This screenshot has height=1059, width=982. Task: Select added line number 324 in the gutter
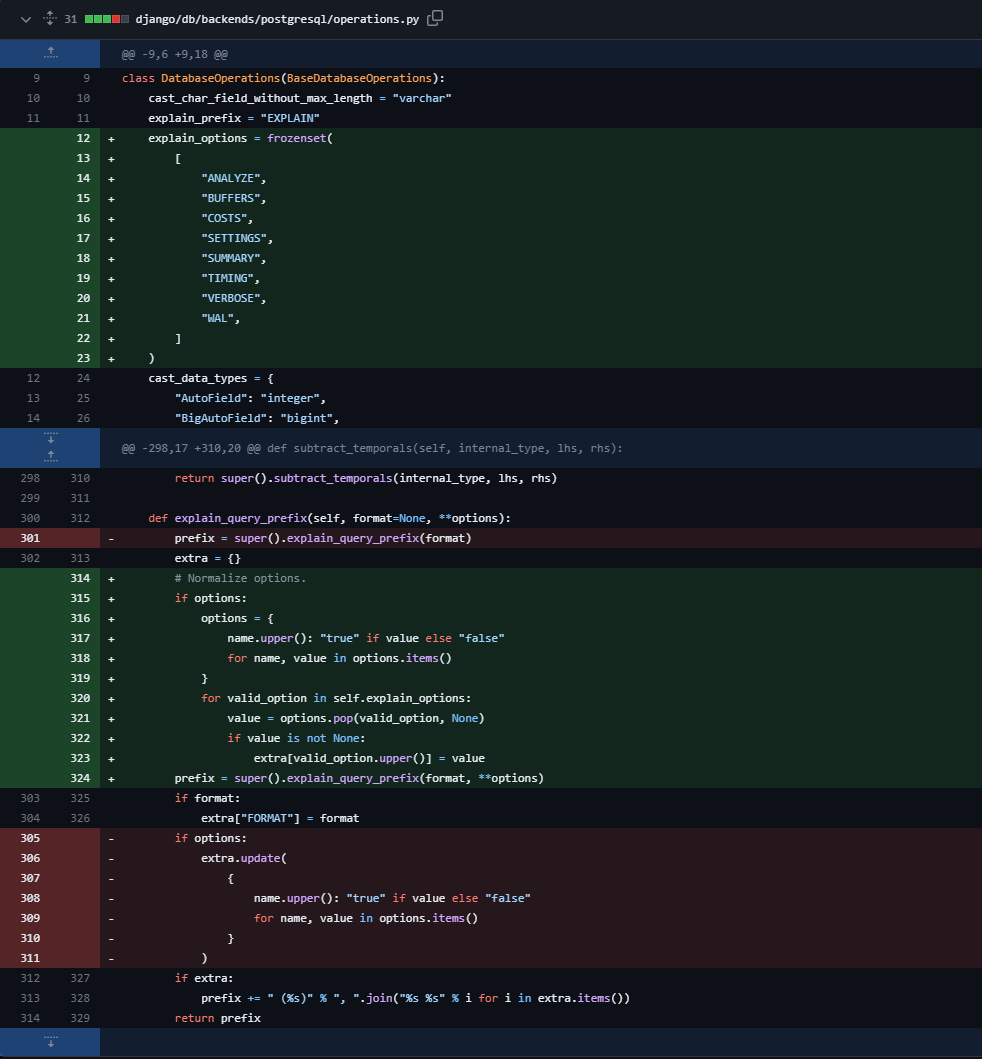pos(80,778)
